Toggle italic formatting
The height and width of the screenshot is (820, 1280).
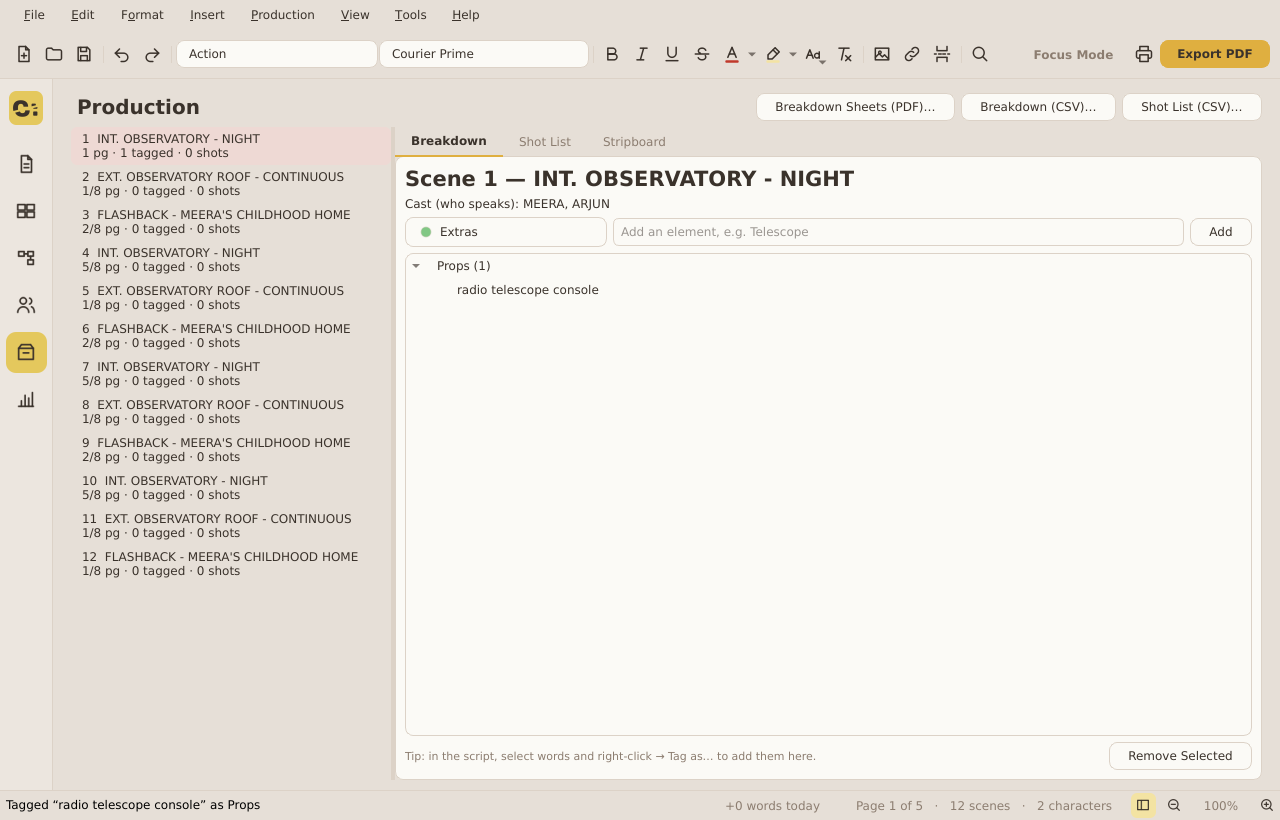pyautogui.click(x=642, y=54)
